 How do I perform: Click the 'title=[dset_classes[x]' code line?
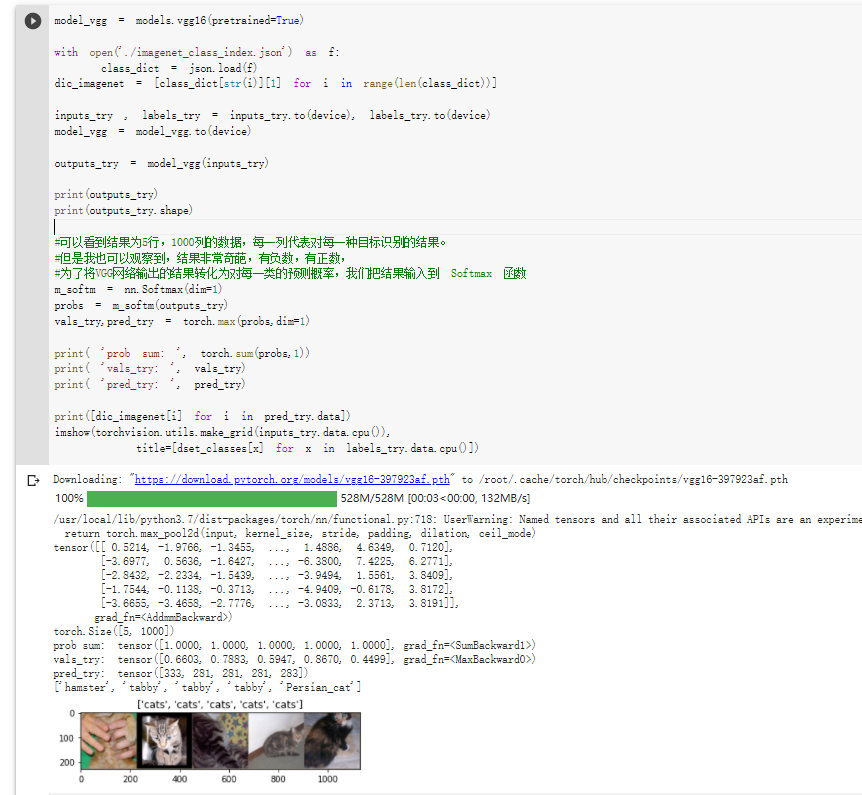pyautogui.click(x=307, y=448)
